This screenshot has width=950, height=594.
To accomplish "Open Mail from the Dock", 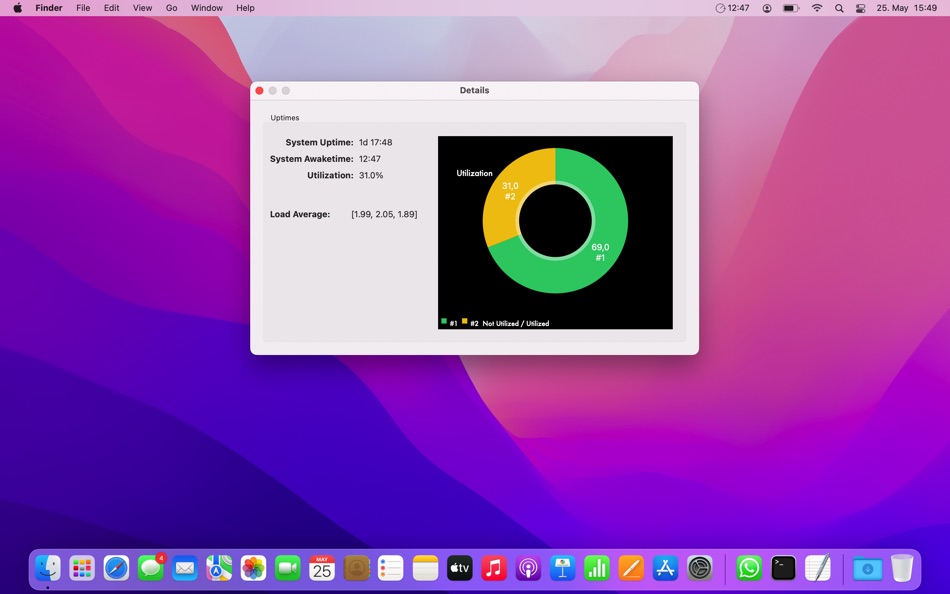I will [x=185, y=568].
